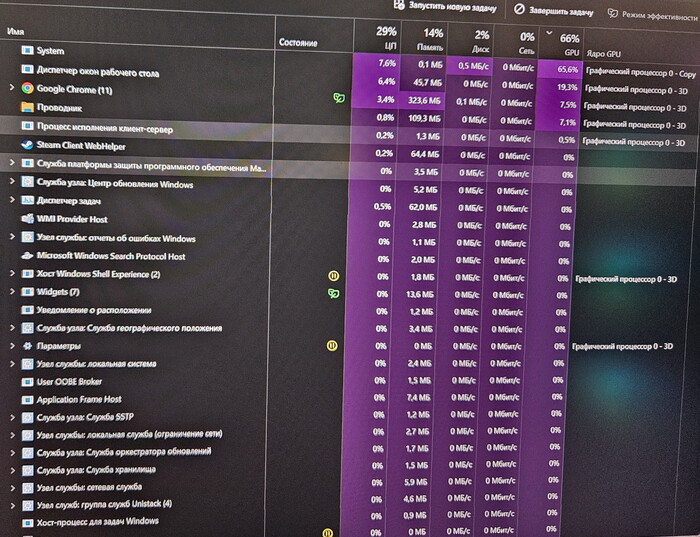
Task: Click Режим эффективности button
Action: tap(653, 16)
